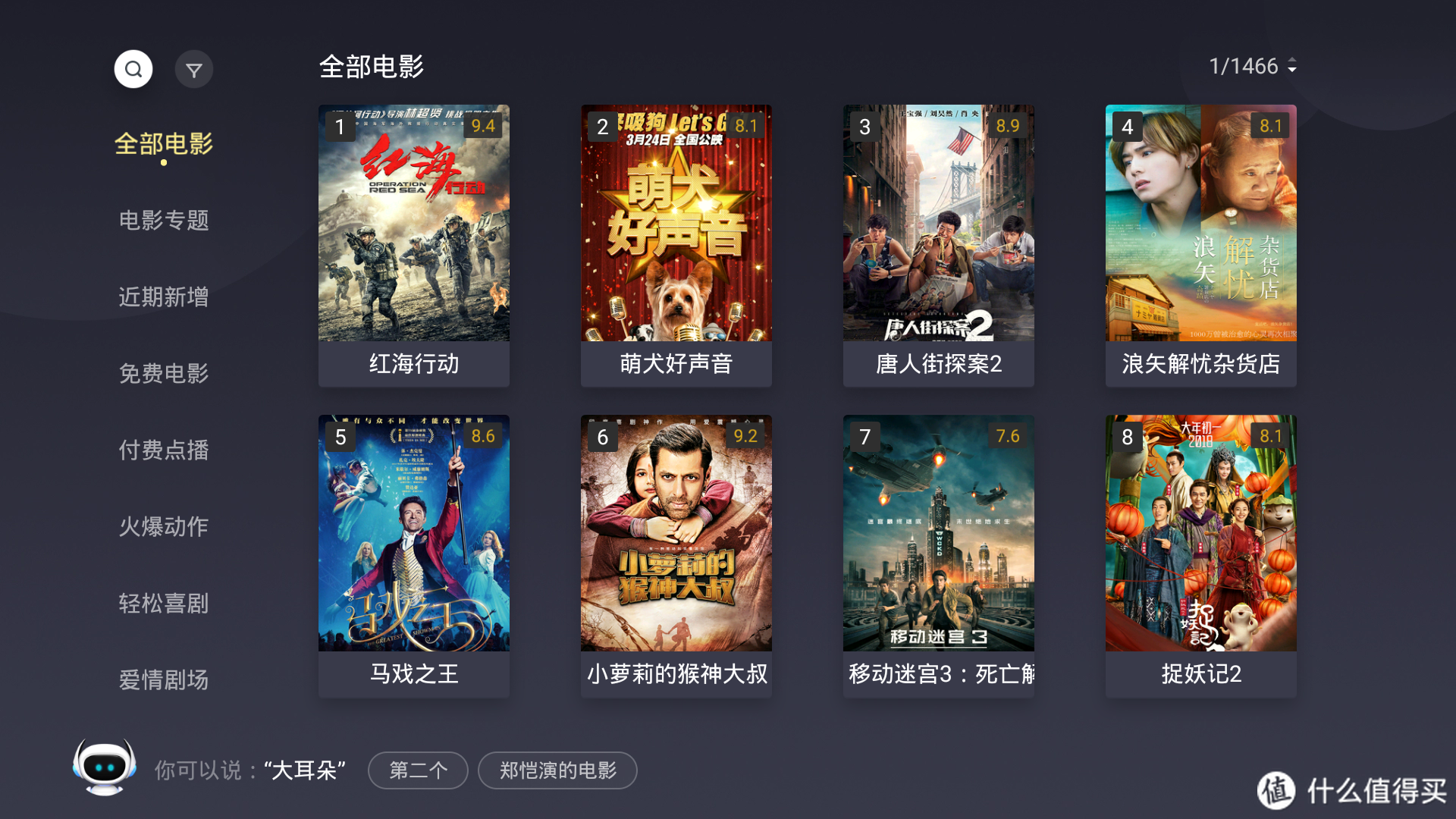Choose 轻松喜剧 genre
The width and height of the screenshot is (1456, 819).
[164, 603]
